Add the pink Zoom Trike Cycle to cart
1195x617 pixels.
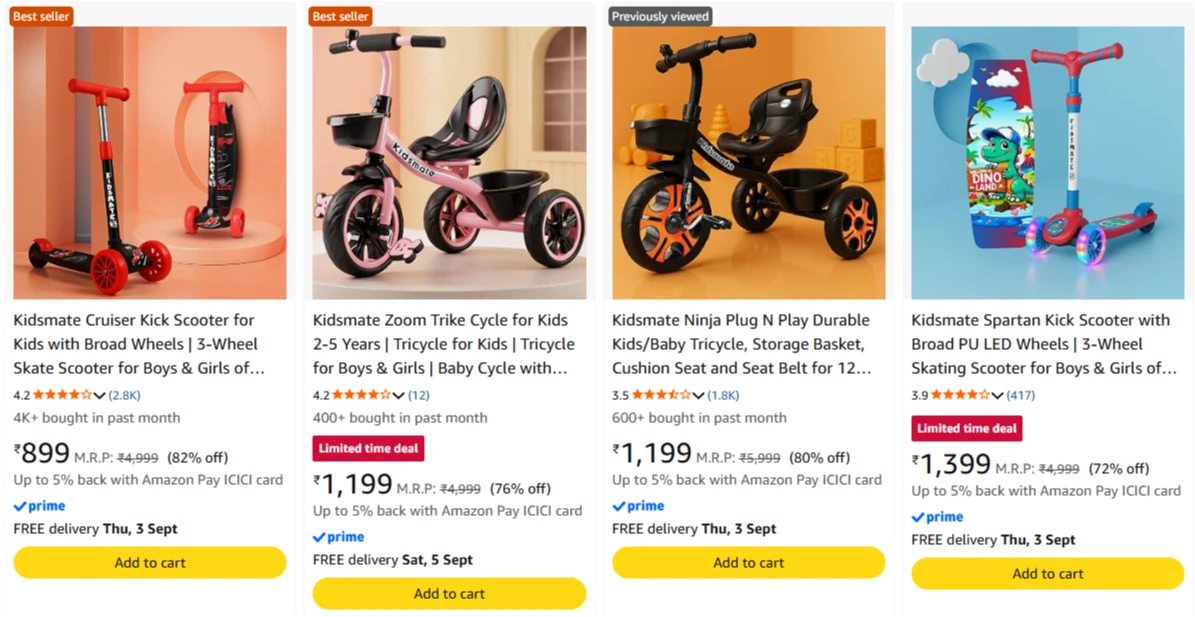point(450,593)
